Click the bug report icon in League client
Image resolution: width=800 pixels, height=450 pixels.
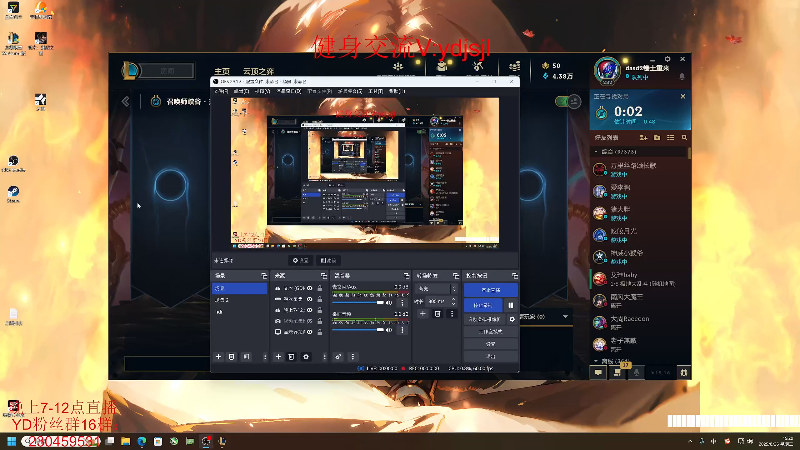tap(684, 372)
